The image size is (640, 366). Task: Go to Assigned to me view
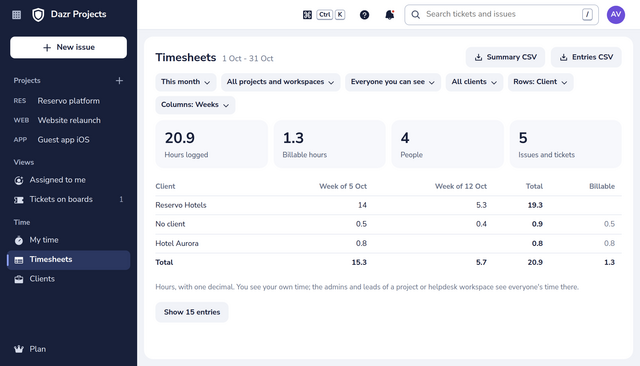[69, 180]
